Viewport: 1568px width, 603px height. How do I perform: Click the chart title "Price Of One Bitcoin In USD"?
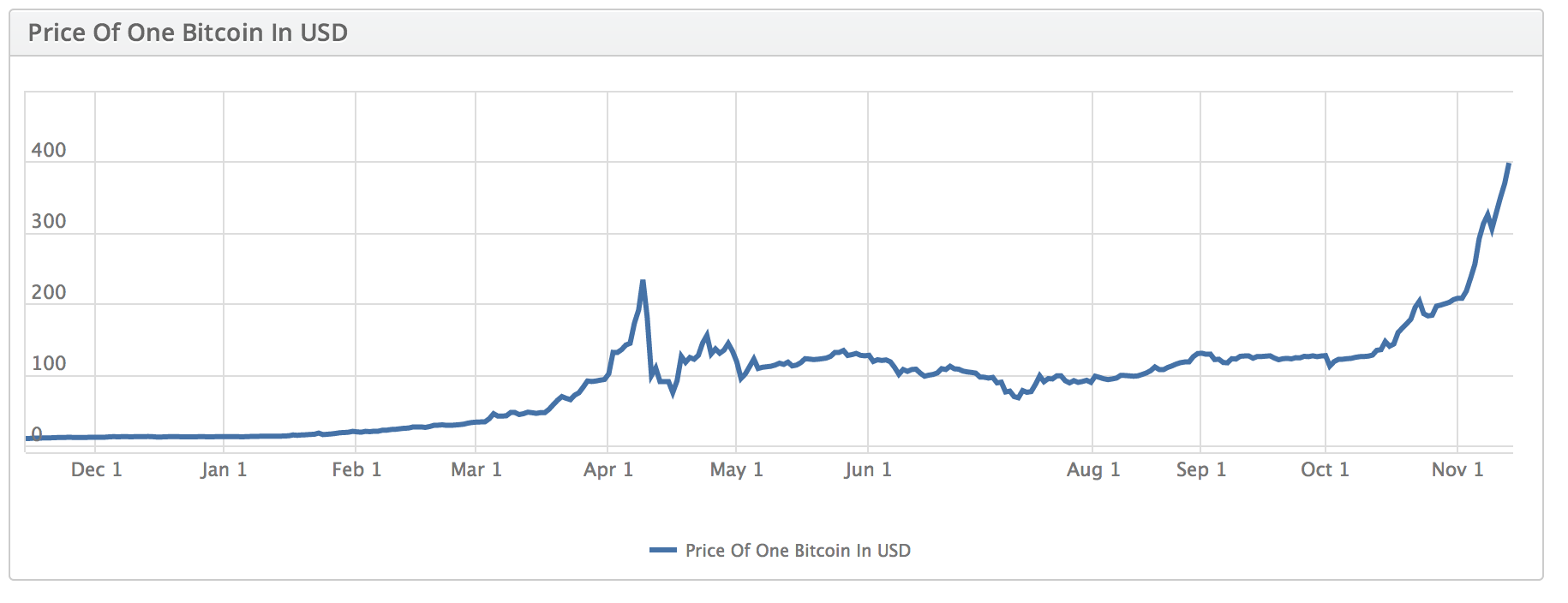188,33
